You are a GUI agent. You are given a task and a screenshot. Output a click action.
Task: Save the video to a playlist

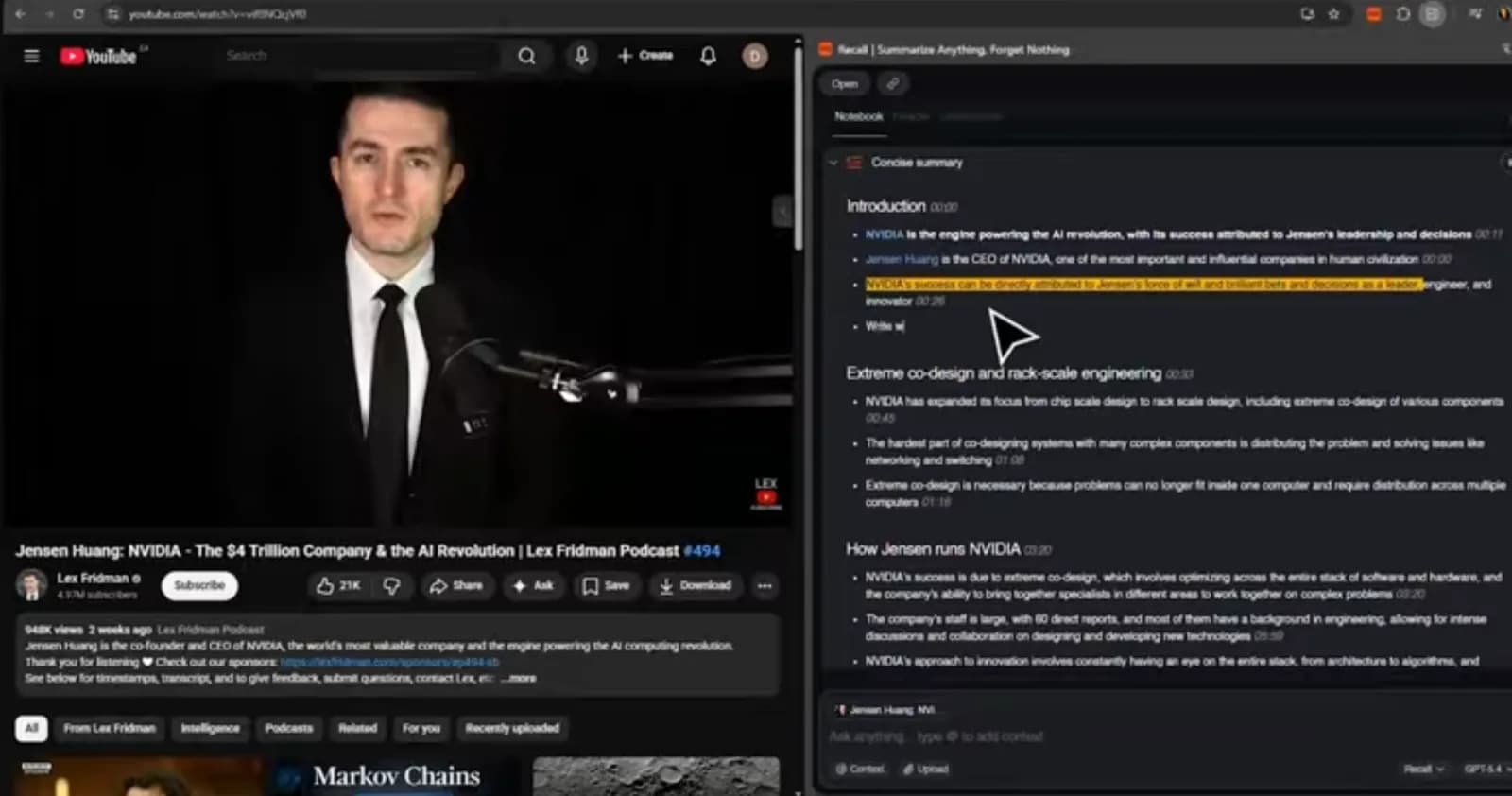(606, 586)
